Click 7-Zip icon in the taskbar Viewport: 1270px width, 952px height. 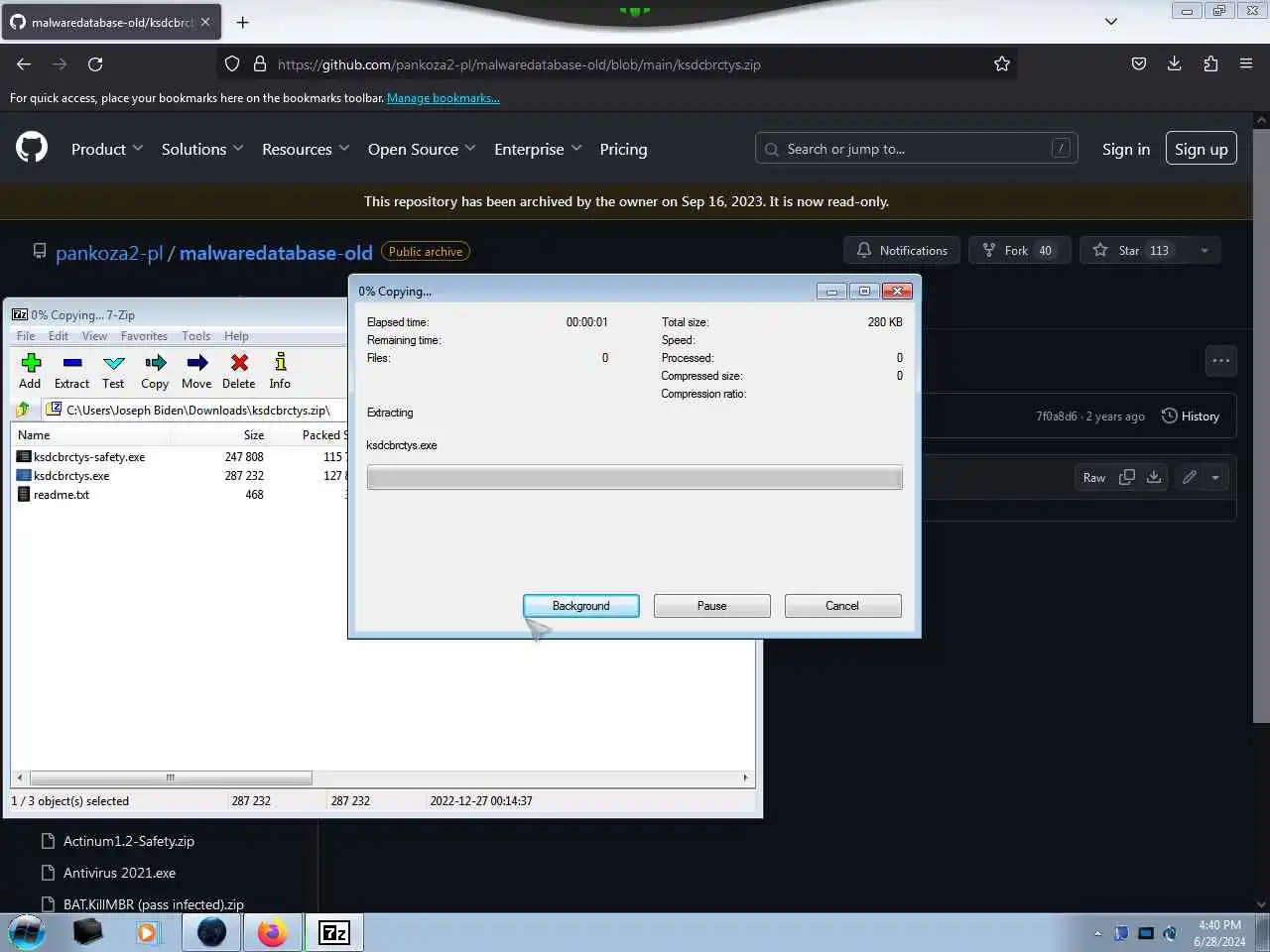[334, 932]
